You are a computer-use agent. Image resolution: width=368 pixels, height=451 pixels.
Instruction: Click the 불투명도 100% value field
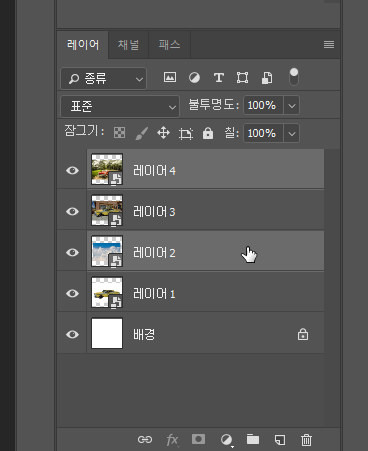[263, 106]
